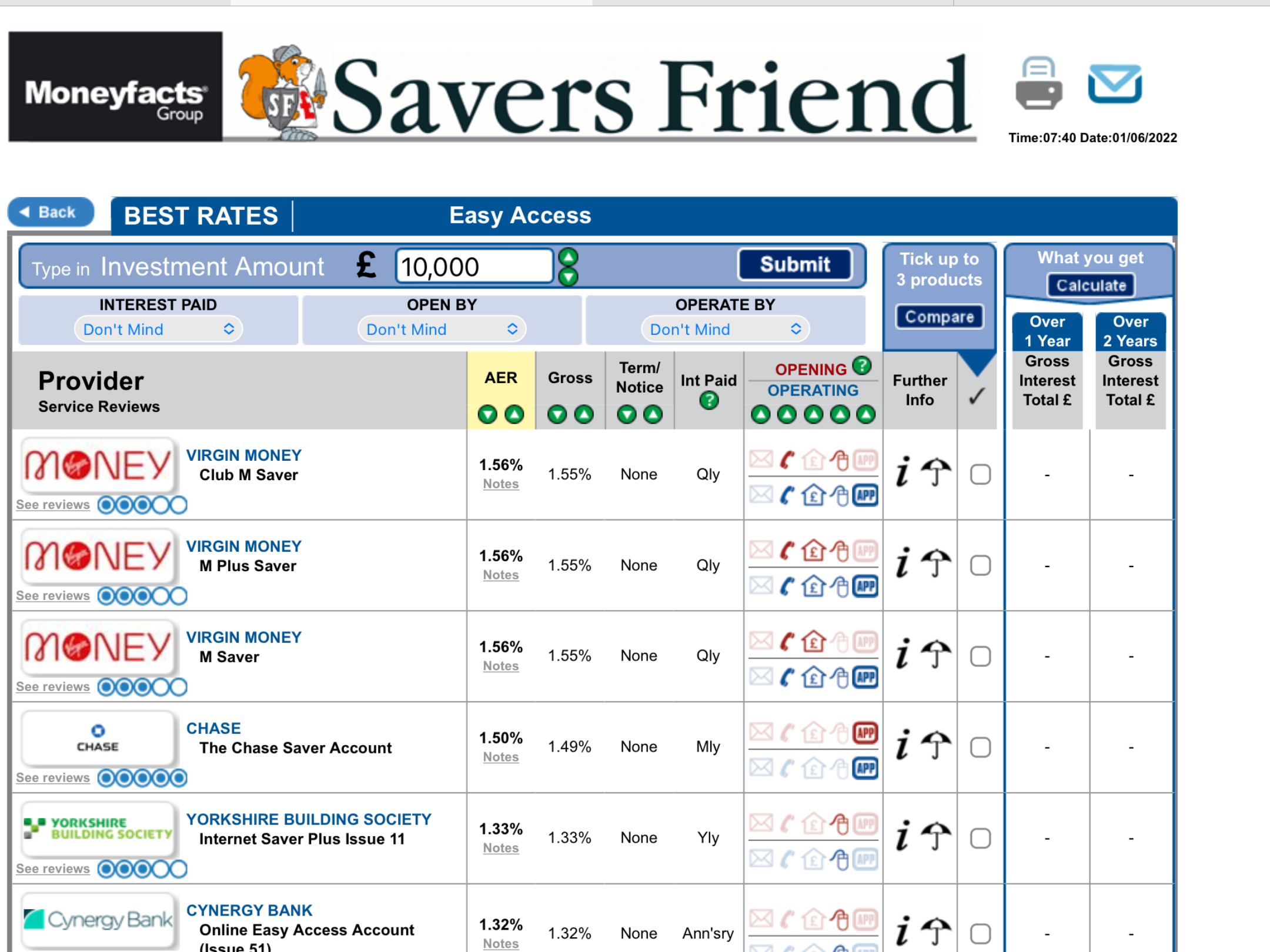Screen dimensions: 1270x952
Task: Click the Yorkshire Building Society logo
Action: click(x=98, y=829)
